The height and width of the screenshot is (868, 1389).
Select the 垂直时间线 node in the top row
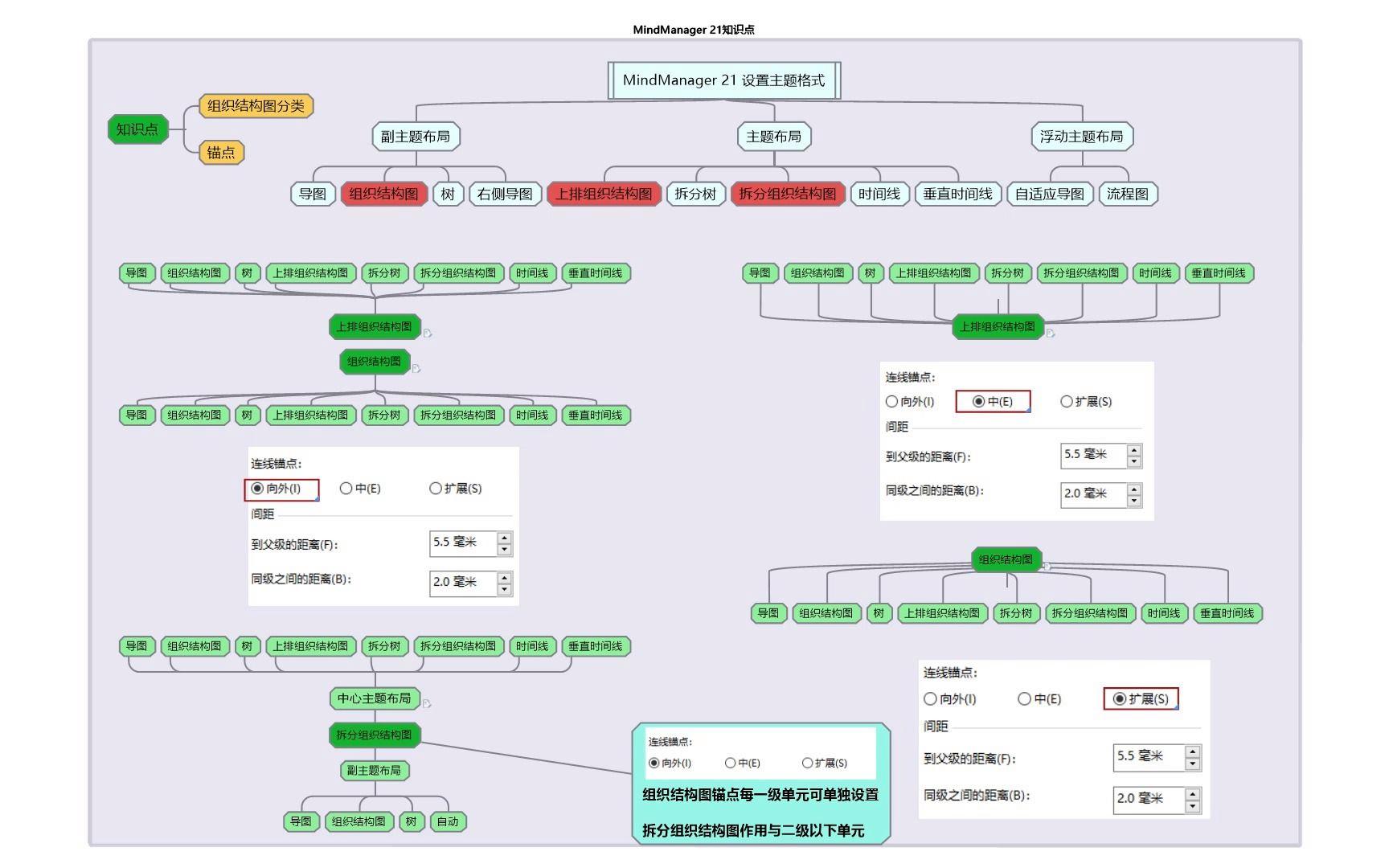click(x=957, y=194)
